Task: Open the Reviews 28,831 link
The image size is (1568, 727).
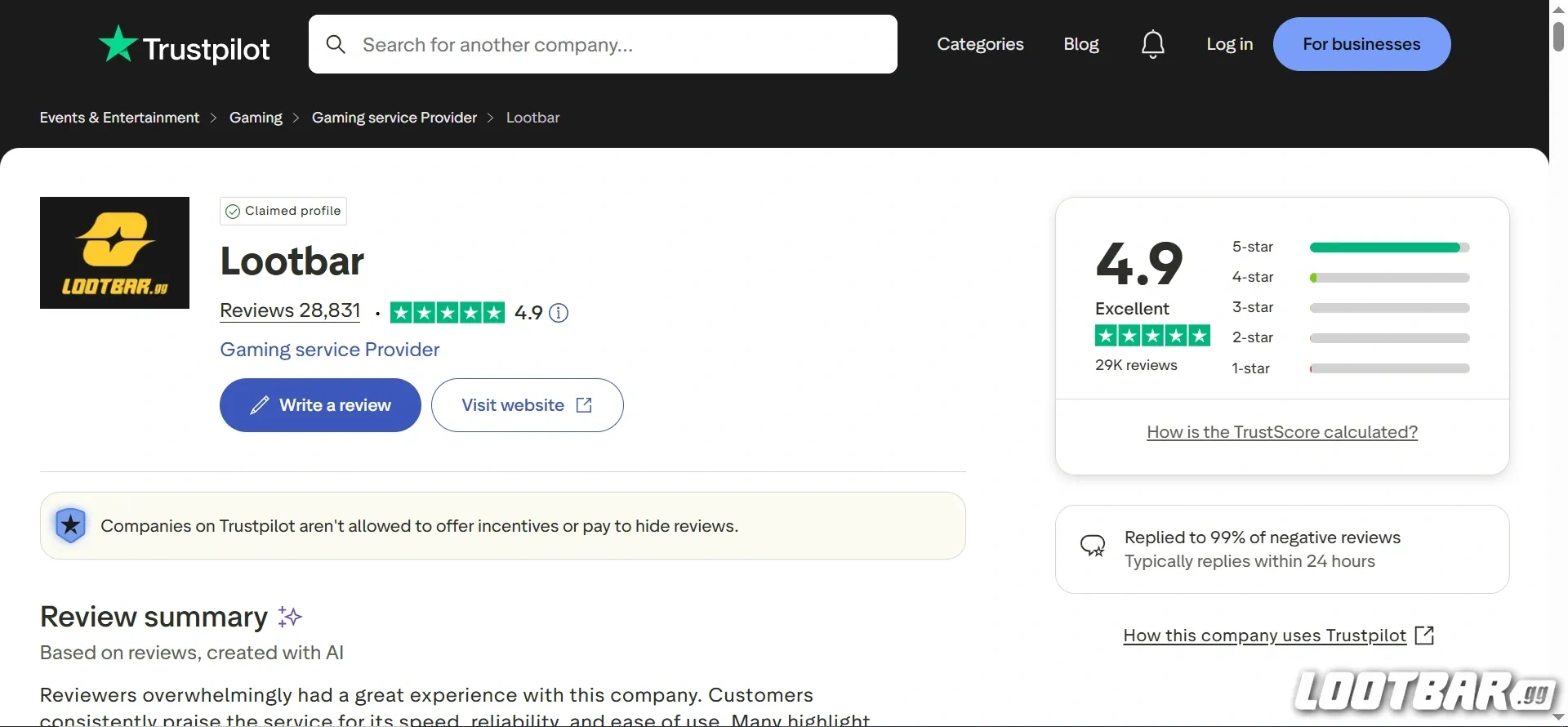Action: coord(289,310)
